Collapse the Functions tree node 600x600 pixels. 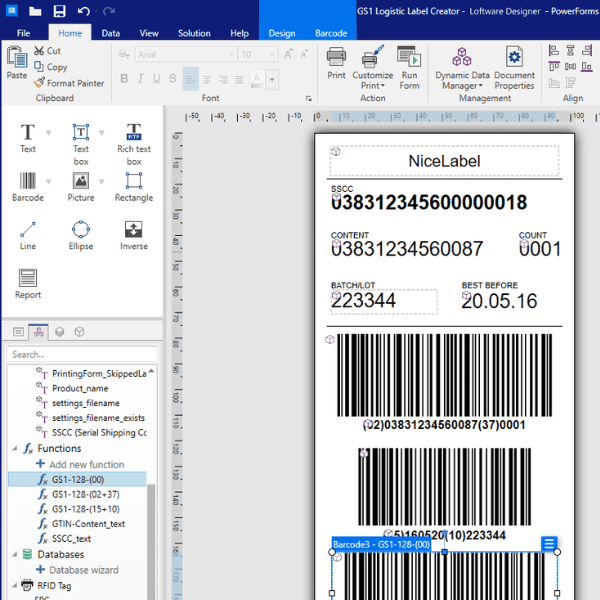tap(13, 449)
